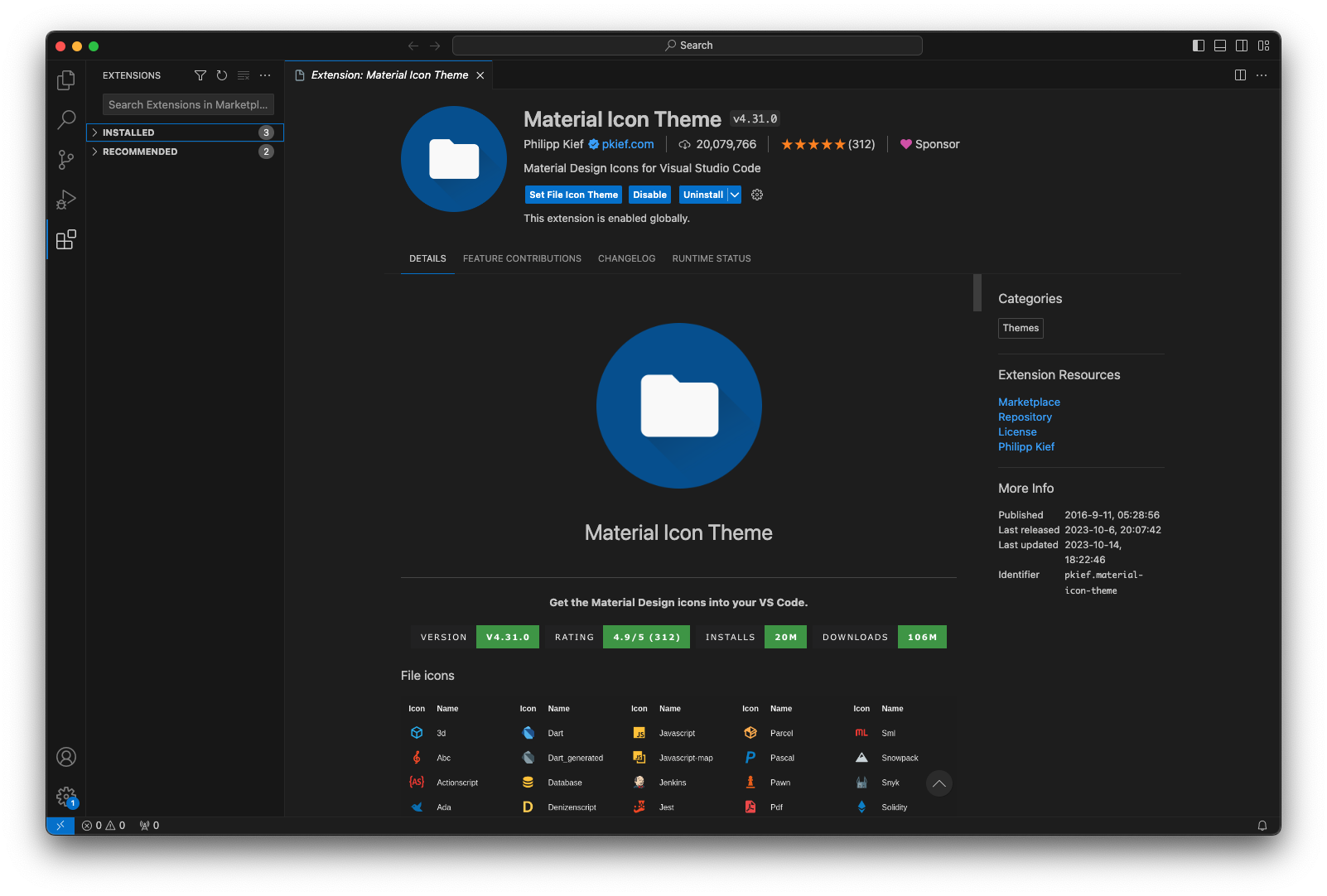Open notifications bell in status bar
Screen dimensions: 1327x896
1262,826
